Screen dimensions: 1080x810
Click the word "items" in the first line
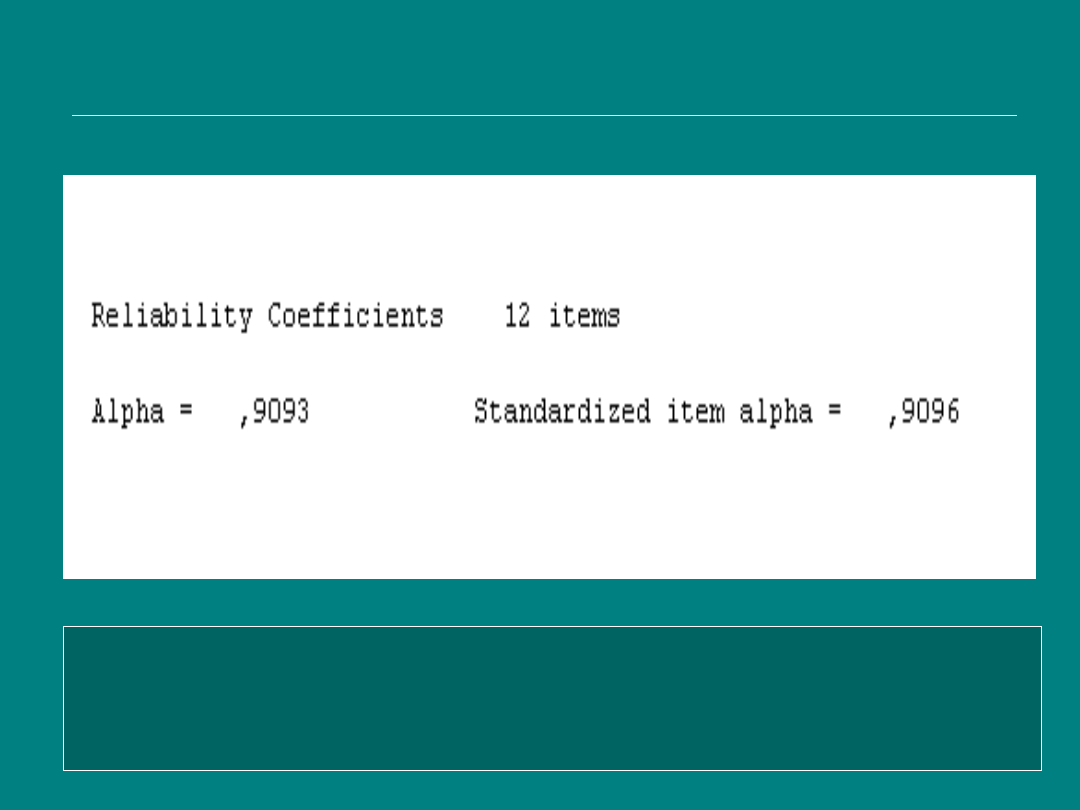coord(585,317)
